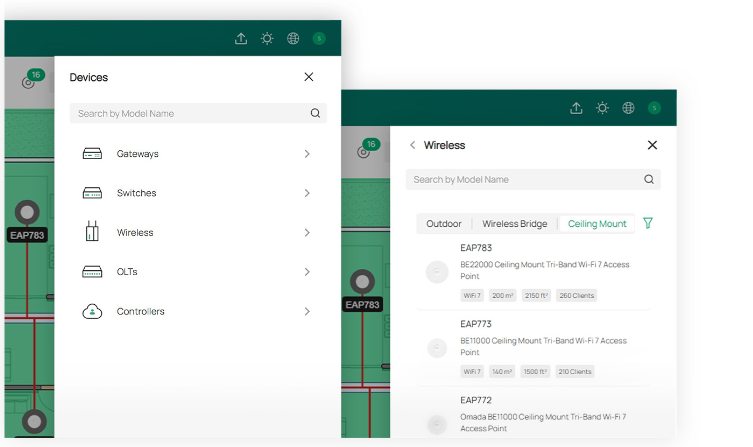The height and width of the screenshot is (447, 753).
Task: Open the filter funnel icon in Wireless panel
Action: [648, 223]
